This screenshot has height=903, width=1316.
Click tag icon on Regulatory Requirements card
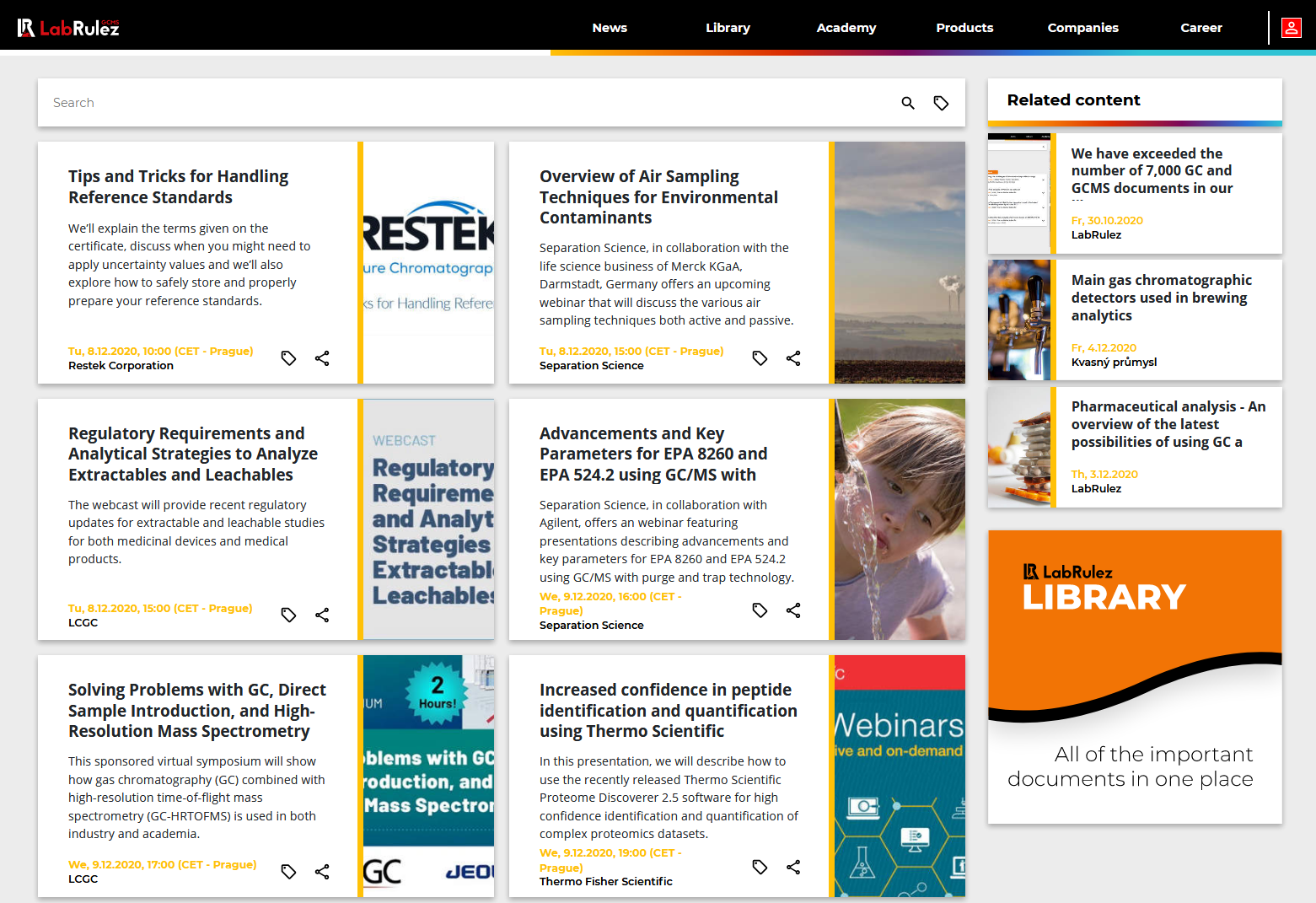coord(288,615)
